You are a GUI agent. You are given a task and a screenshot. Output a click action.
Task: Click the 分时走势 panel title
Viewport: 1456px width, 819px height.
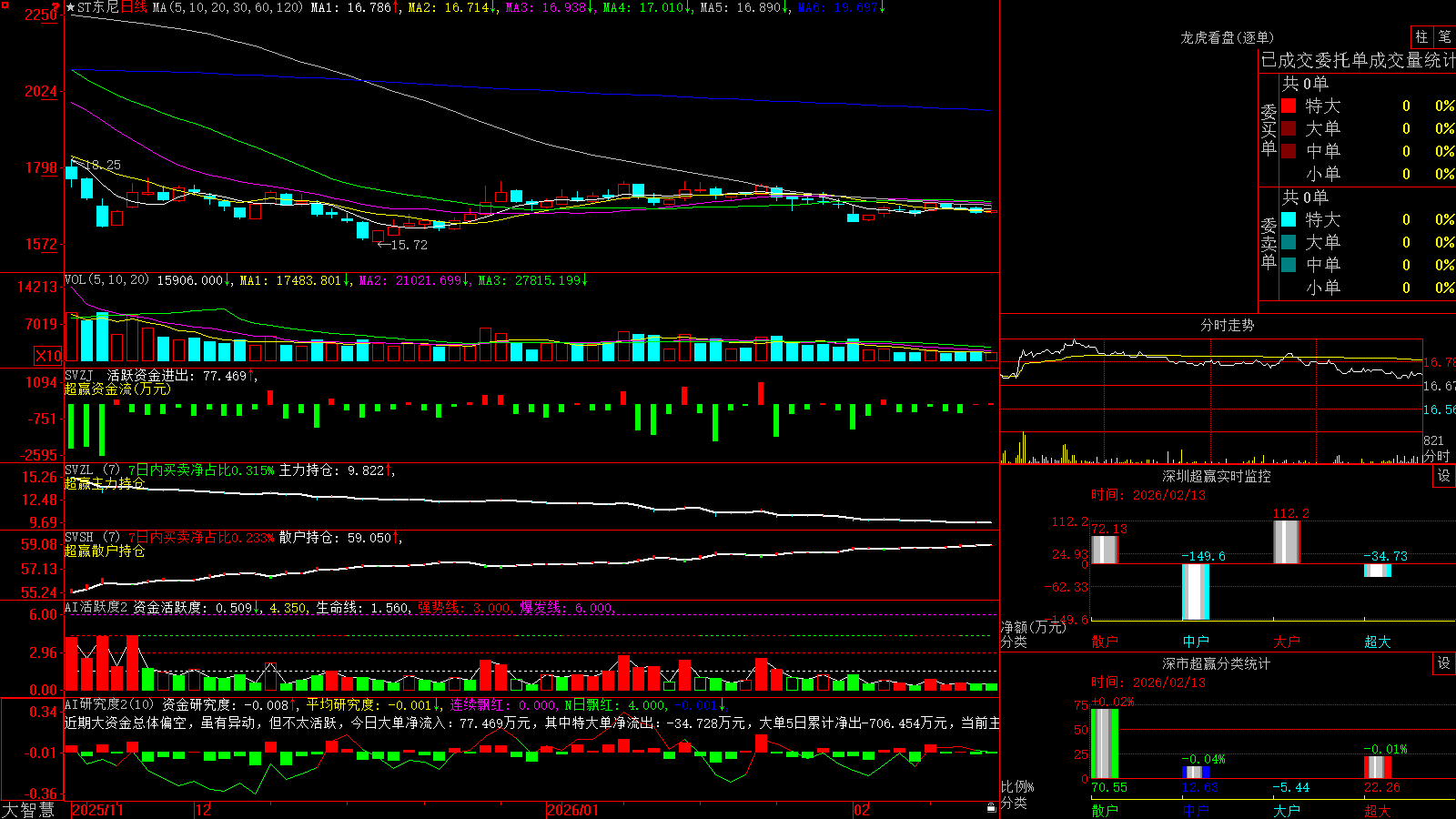click(x=1227, y=325)
